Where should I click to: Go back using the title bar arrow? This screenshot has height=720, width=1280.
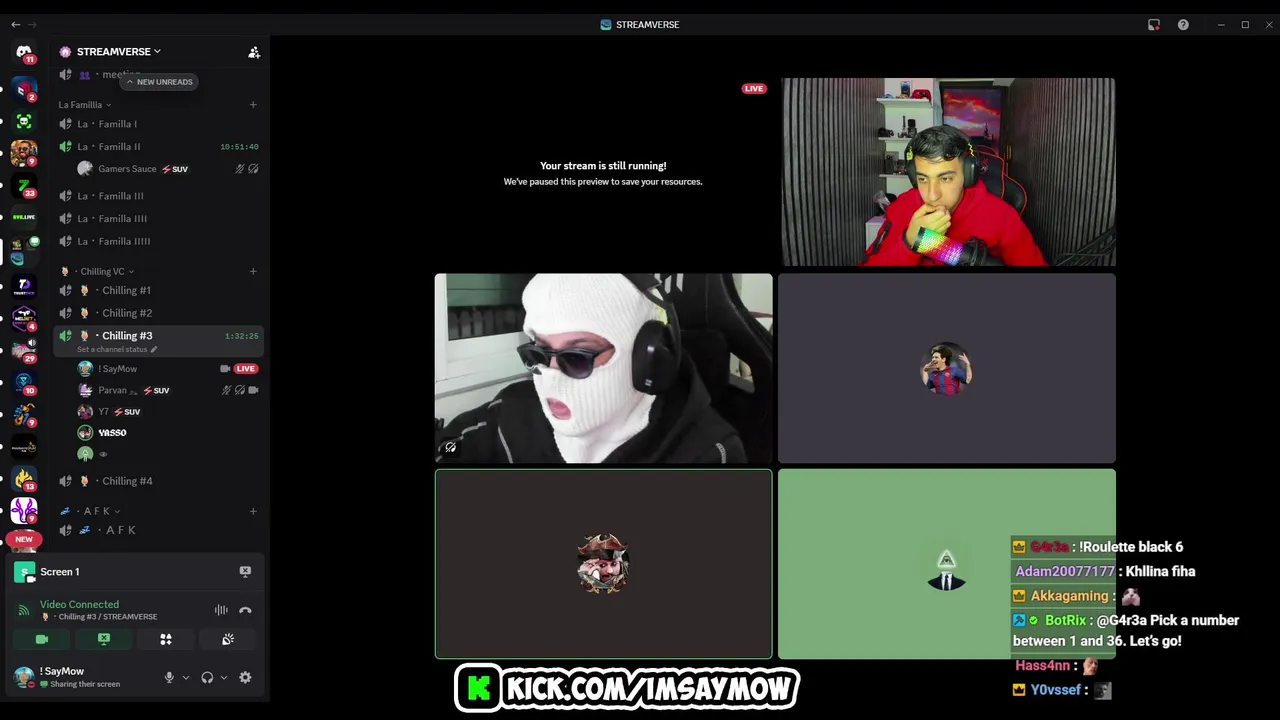coord(15,24)
